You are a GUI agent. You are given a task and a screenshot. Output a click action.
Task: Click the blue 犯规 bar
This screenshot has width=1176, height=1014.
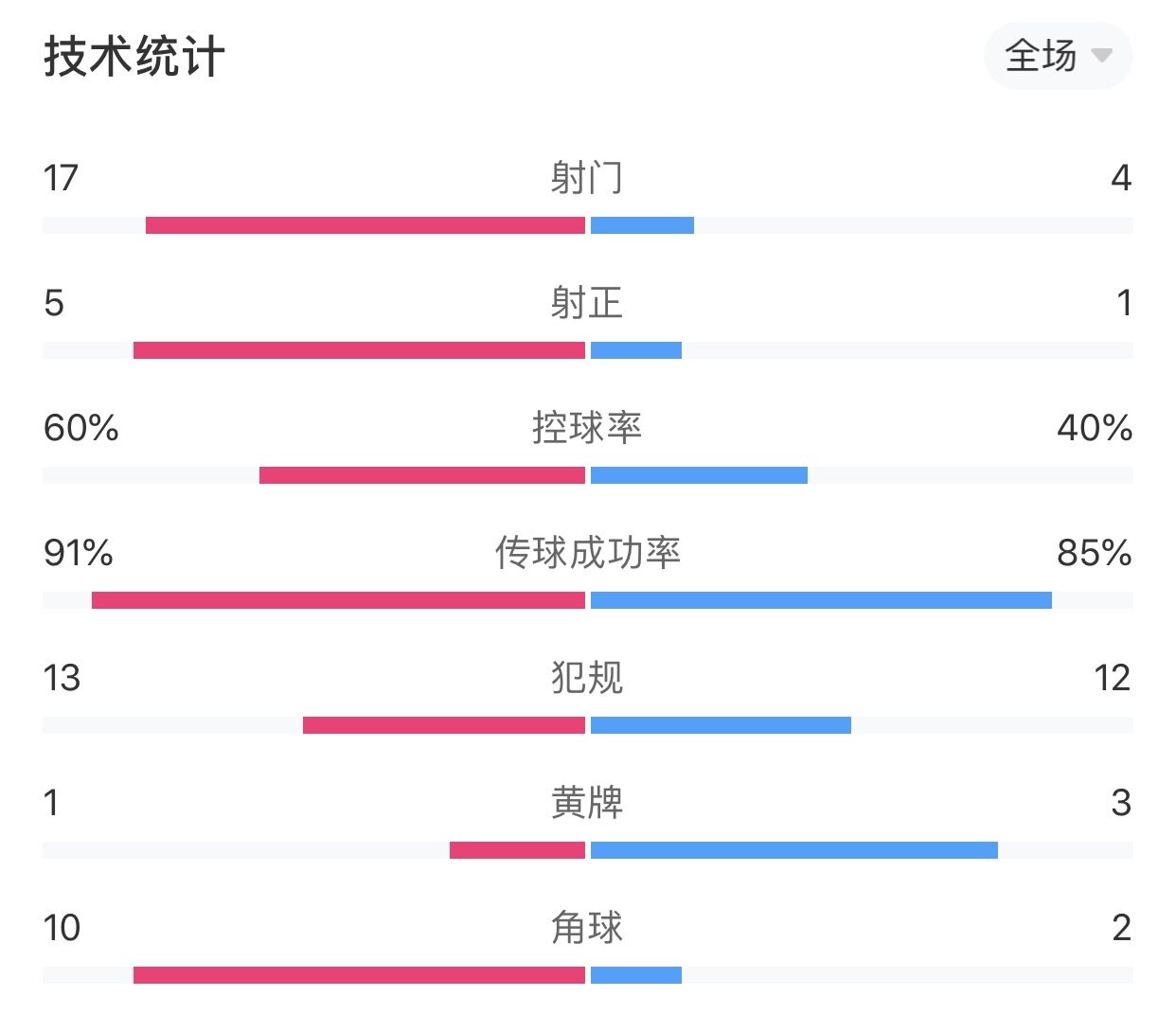click(721, 725)
